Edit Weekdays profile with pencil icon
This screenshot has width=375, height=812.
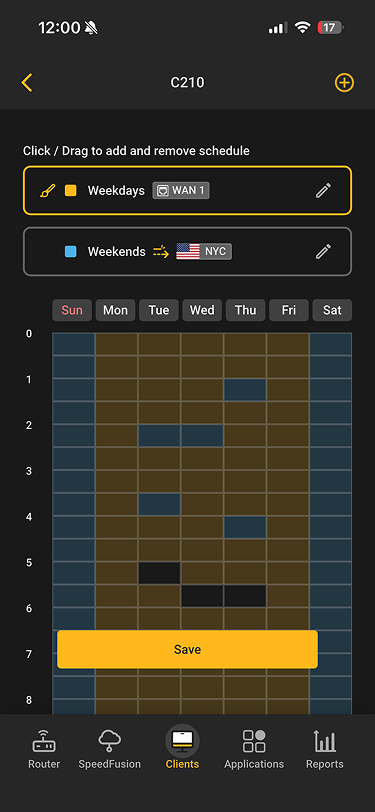[x=323, y=191]
